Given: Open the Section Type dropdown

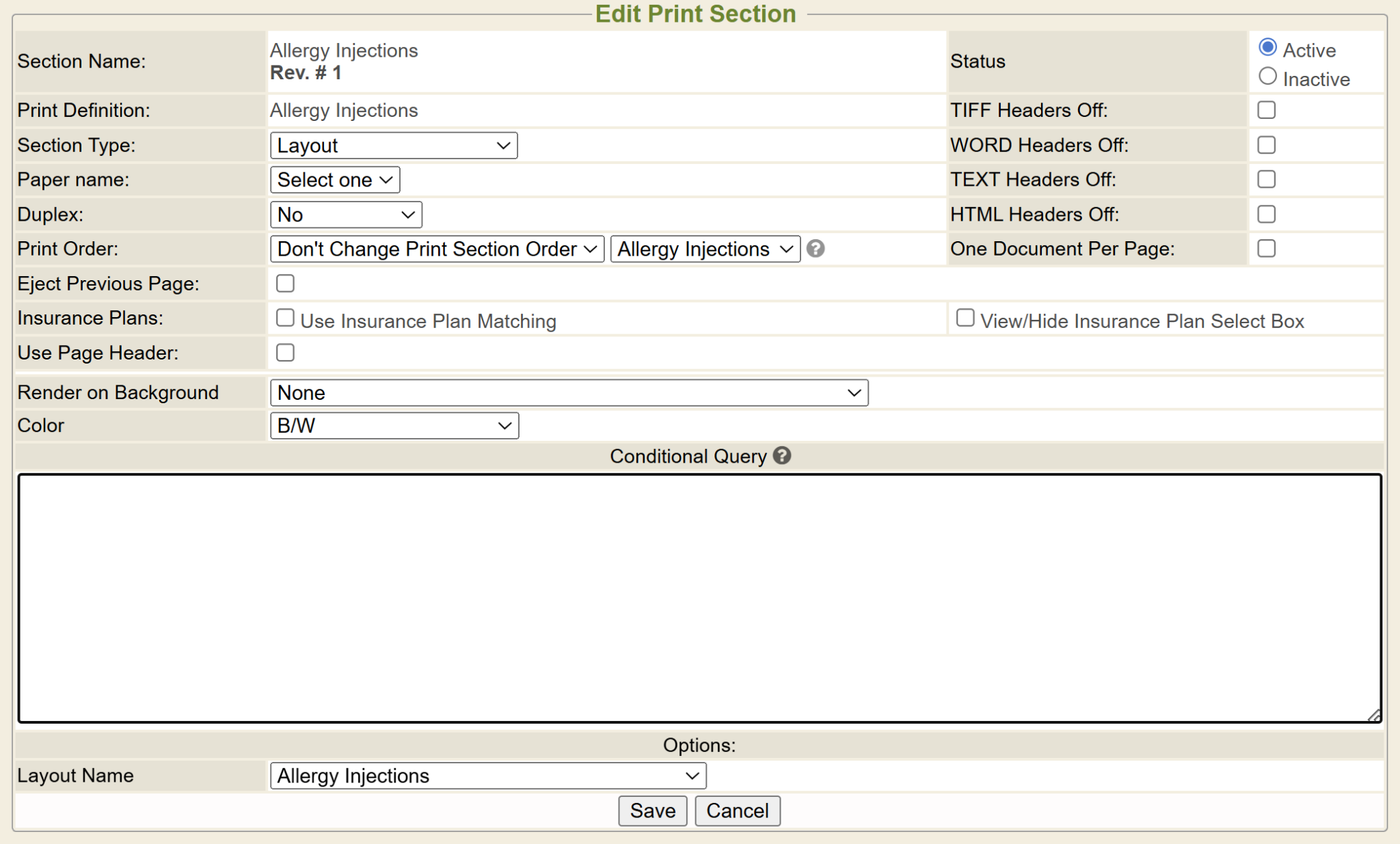Looking at the screenshot, I should [x=394, y=146].
